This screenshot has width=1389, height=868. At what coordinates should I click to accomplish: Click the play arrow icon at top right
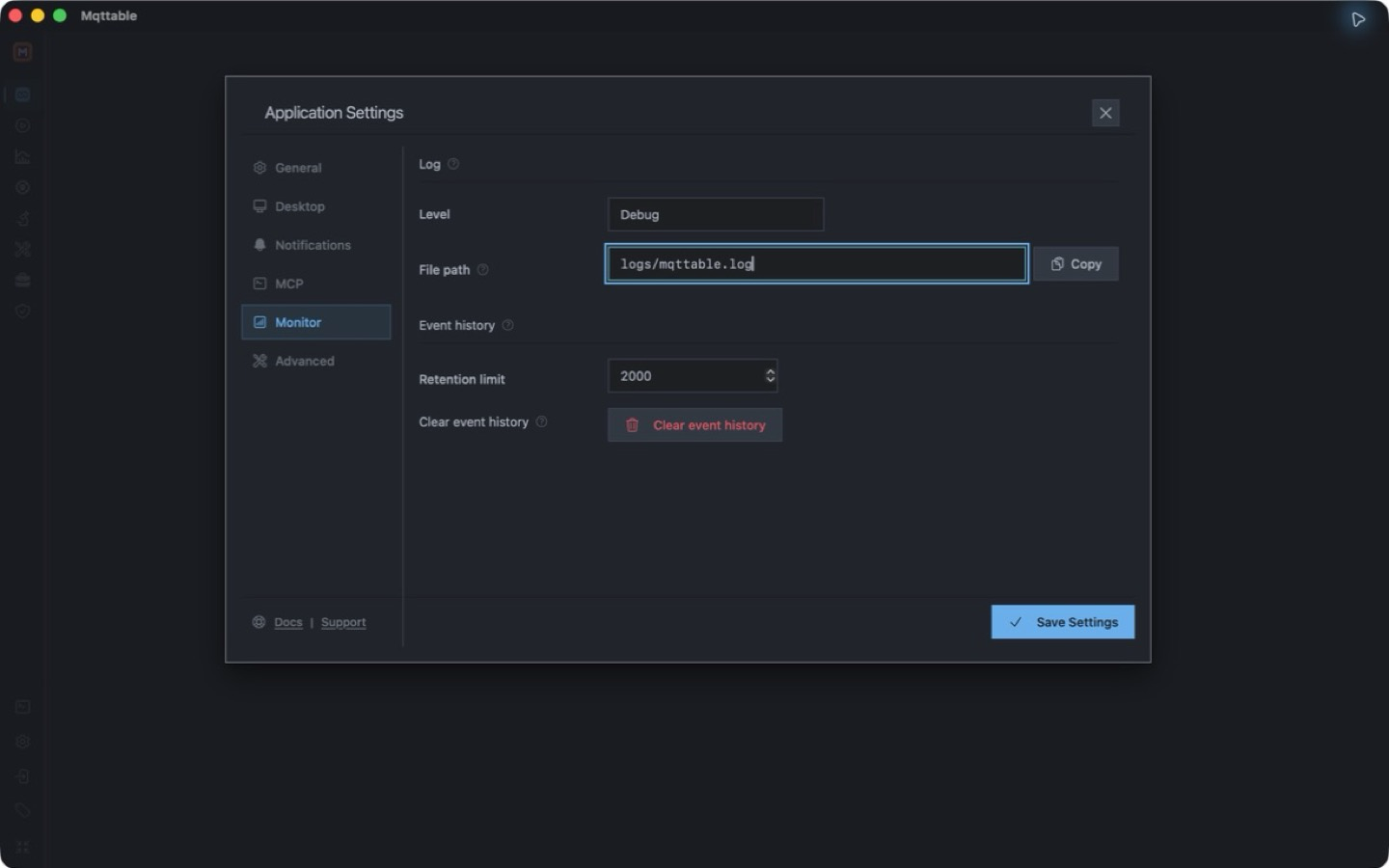(x=1358, y=19)
